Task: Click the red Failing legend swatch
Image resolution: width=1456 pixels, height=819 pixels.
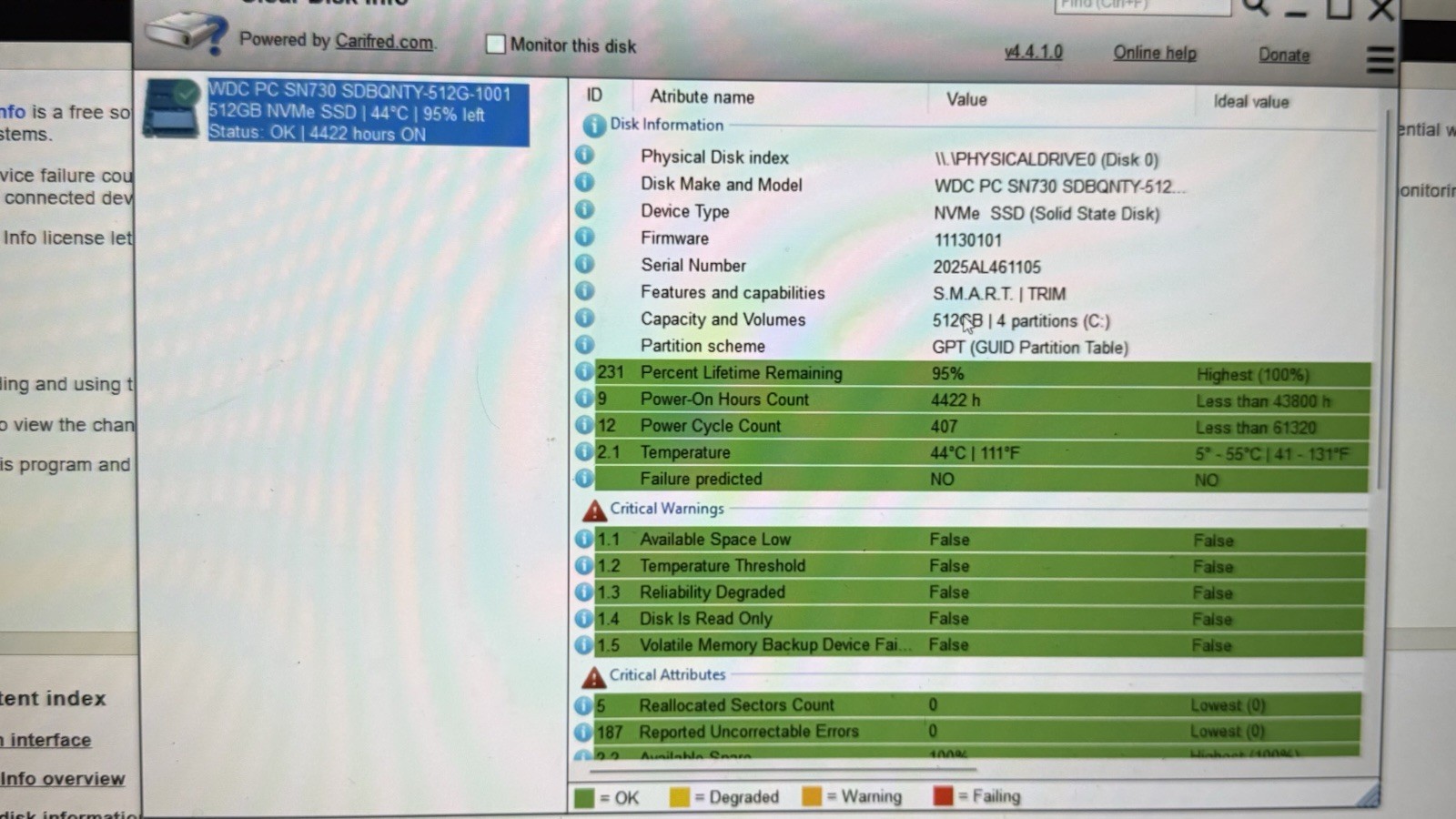Action: click(943, 795)
